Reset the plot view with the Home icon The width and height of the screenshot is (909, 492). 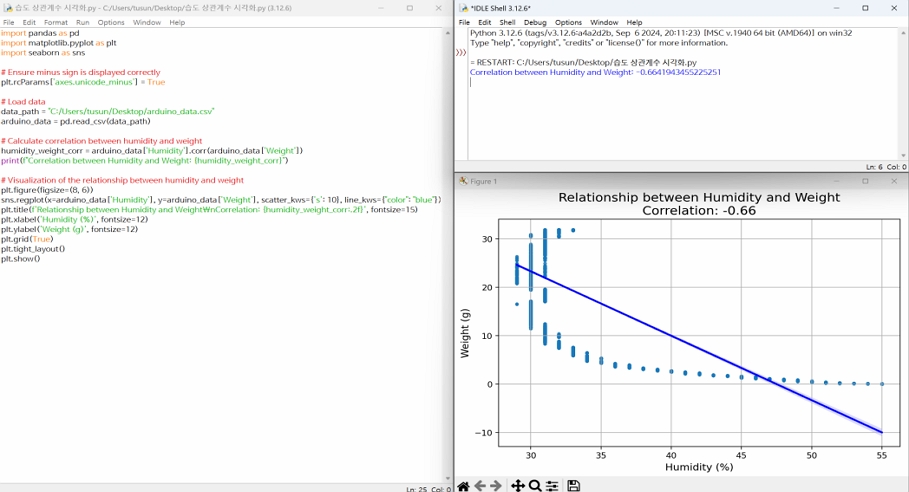463,486
